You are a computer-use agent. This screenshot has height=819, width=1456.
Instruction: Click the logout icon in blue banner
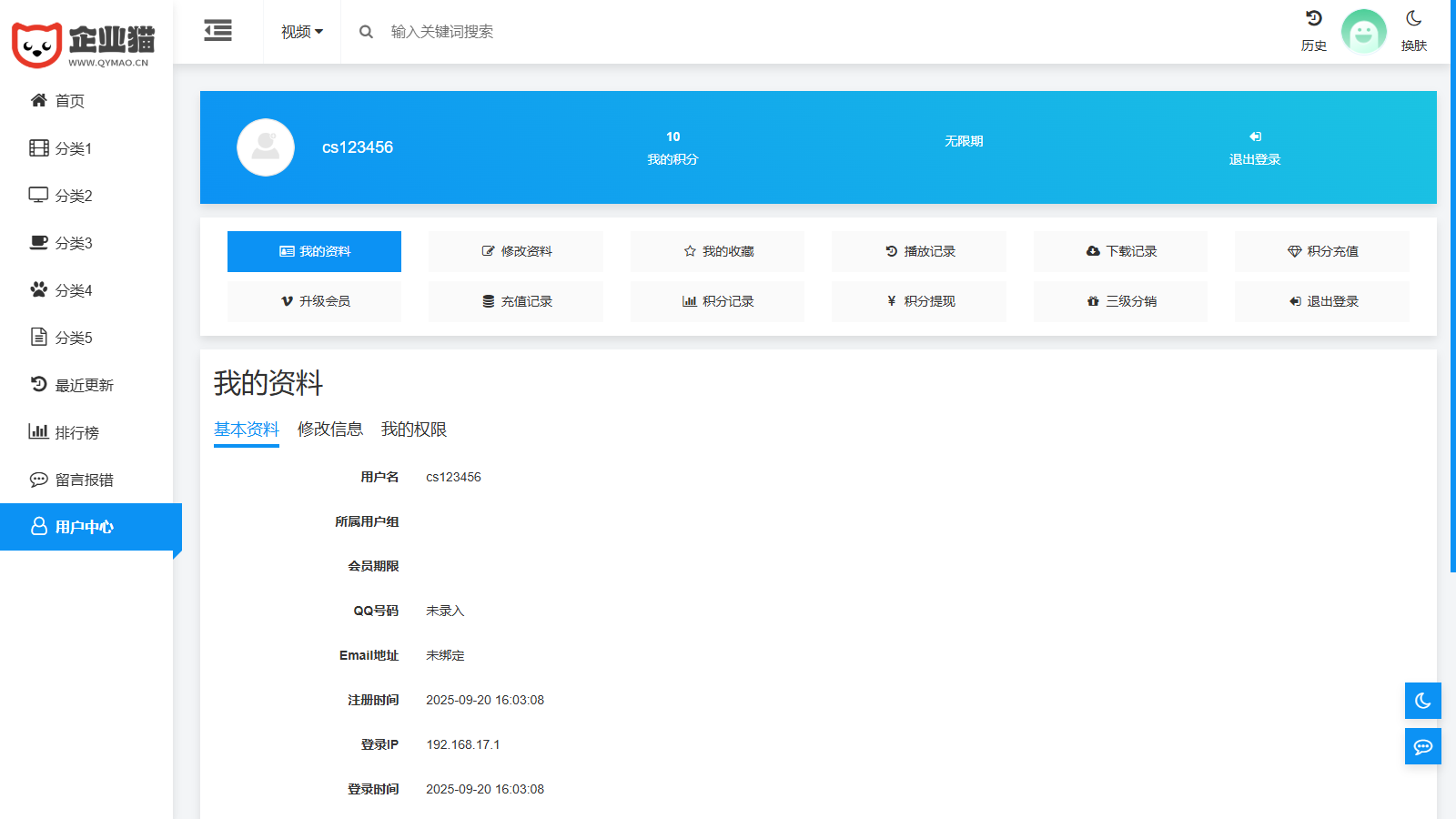(1255, 137)
